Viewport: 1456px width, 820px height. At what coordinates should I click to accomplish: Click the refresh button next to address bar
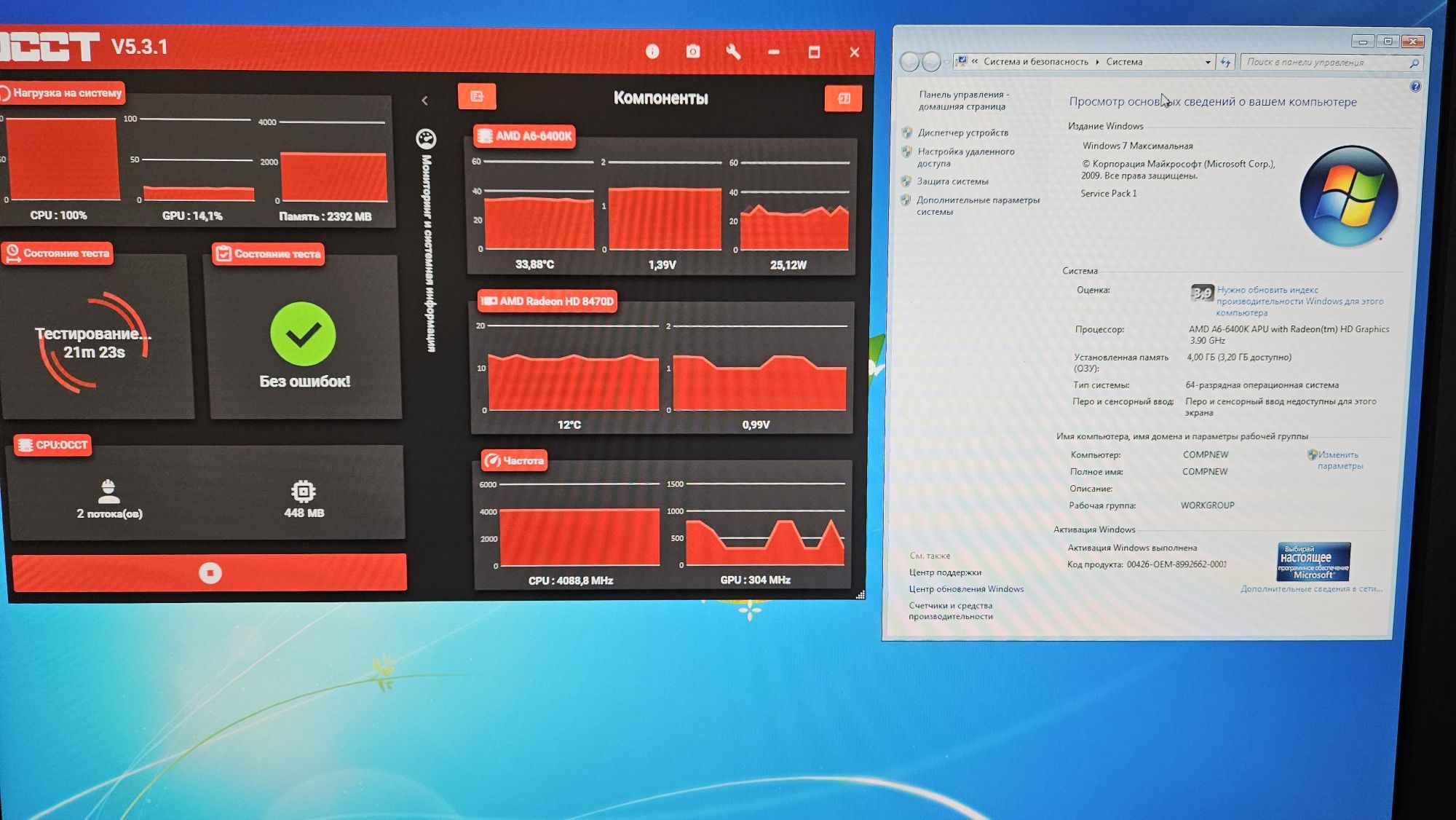[1225, 62]
